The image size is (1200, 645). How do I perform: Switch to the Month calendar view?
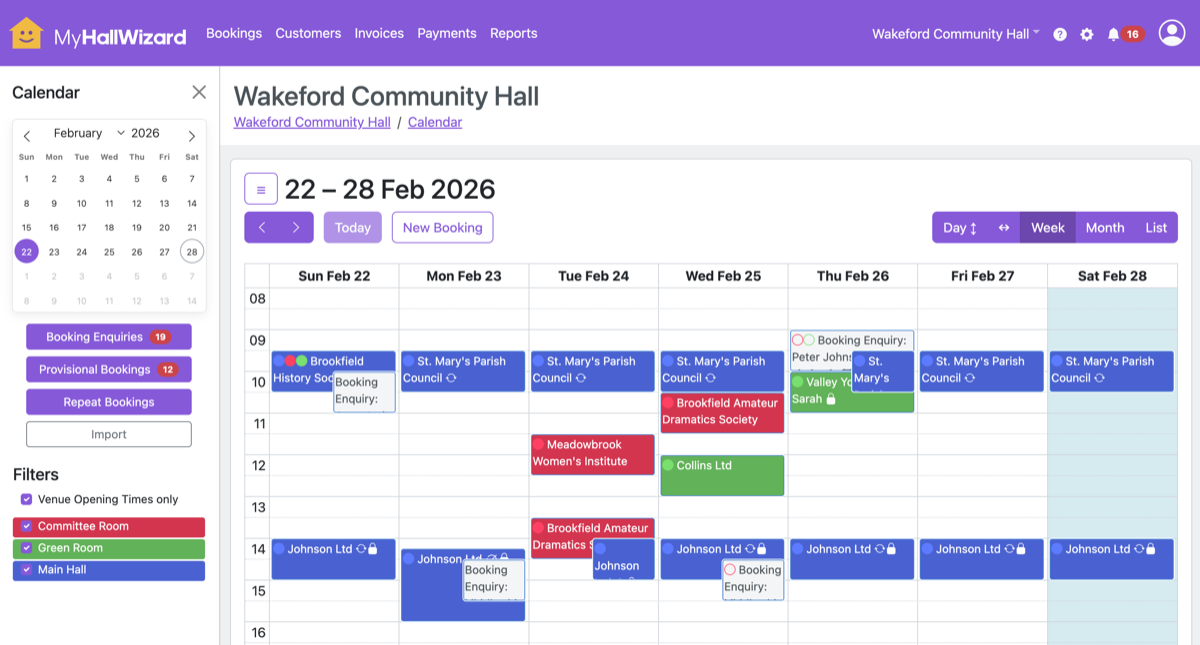1104,227
